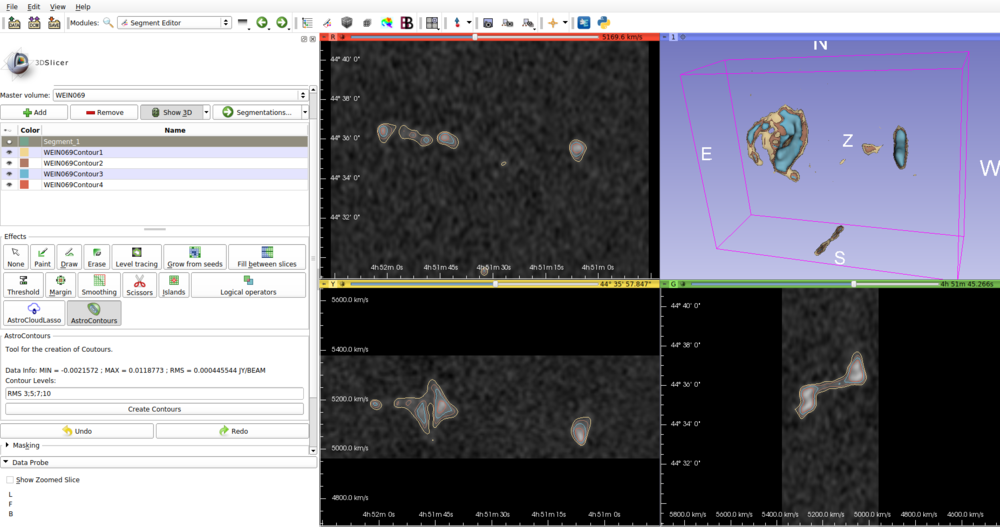Viewport: 1000px width, 527px height.
Task: Enable the Show Zoomed Slice checkbox
Action: tap(10, 480)
